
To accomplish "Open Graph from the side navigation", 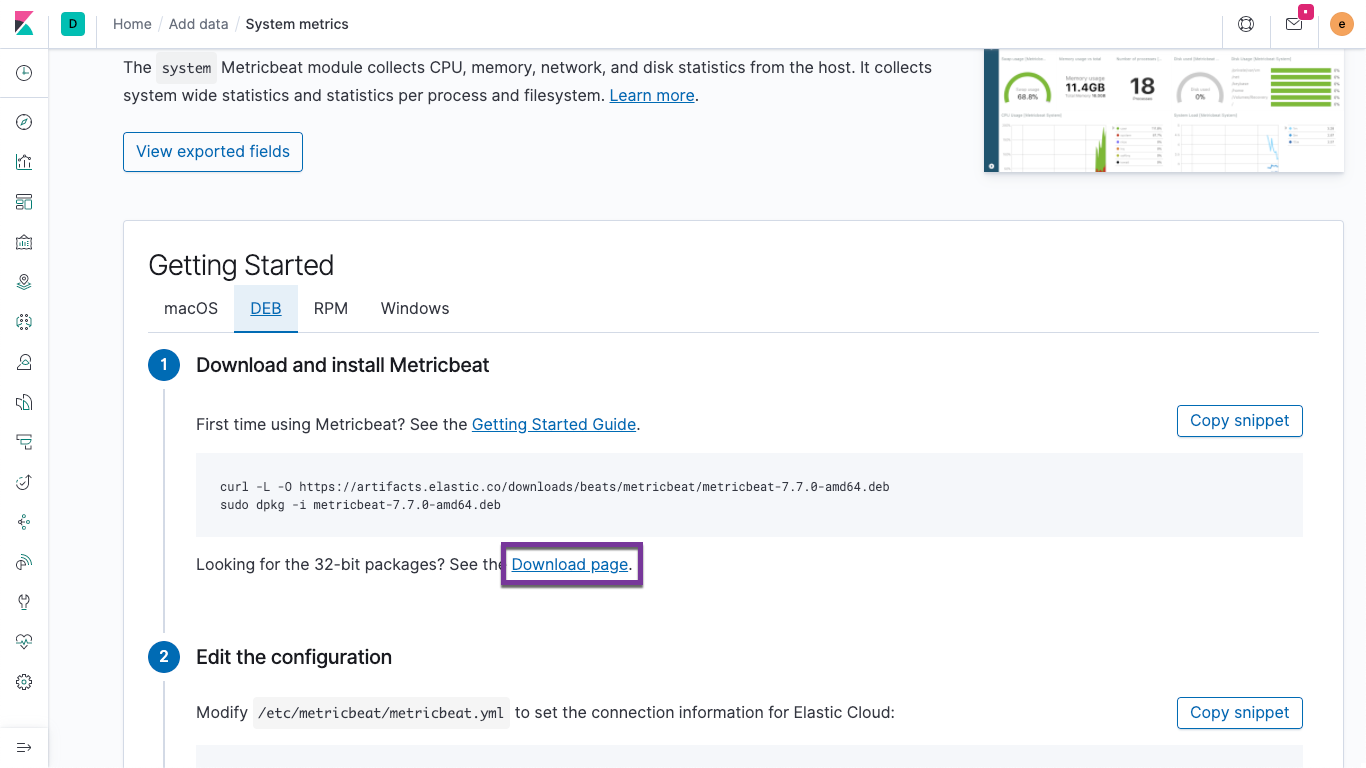I will (x=24, y=522).
